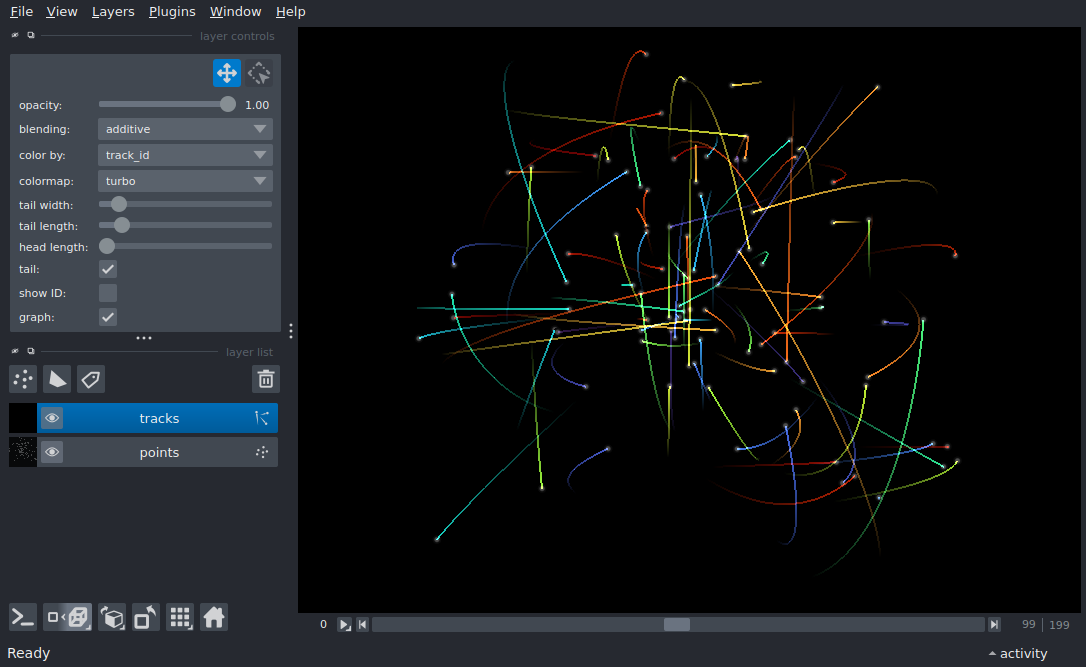Click the axis label 0
The width and height of the screenshot is (1086, 667).
click(323, 624)
